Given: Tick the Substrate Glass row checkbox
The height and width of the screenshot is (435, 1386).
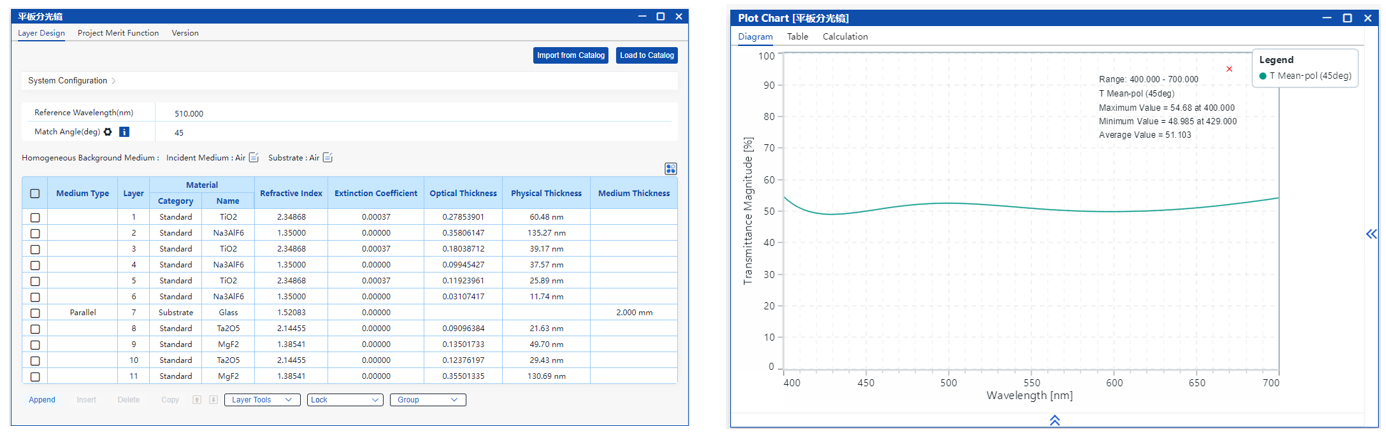Looking at the screenshot, I should coord(35,313).
